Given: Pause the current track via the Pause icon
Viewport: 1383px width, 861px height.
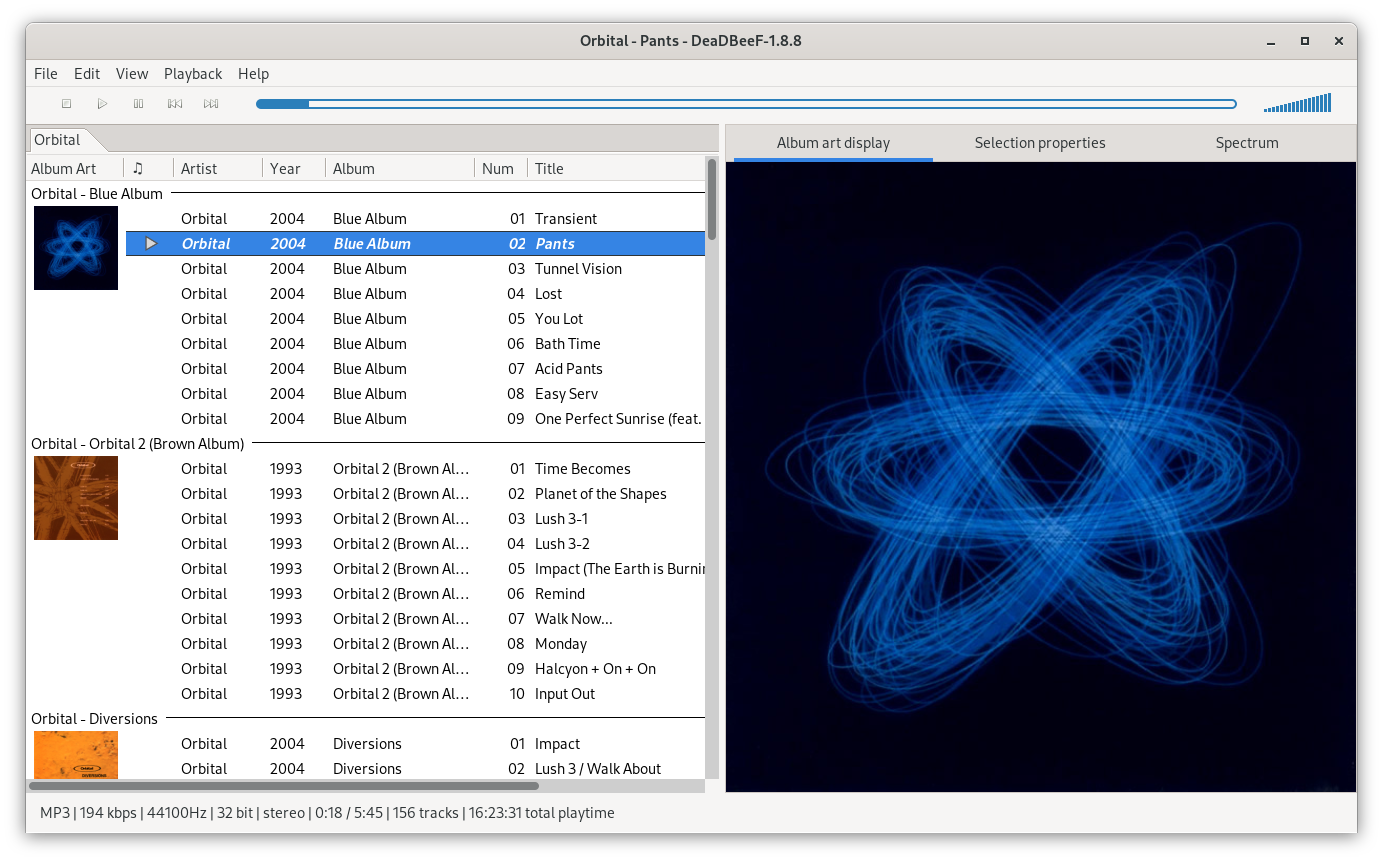Looking at the screenshot, I should (138, 103).
